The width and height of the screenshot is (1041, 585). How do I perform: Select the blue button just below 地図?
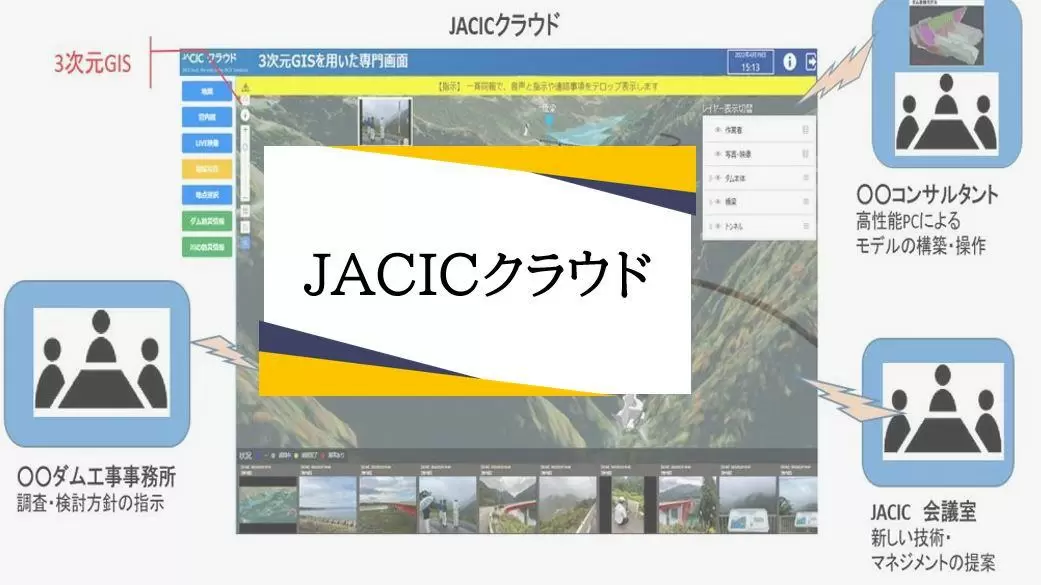tap(207, 117)
